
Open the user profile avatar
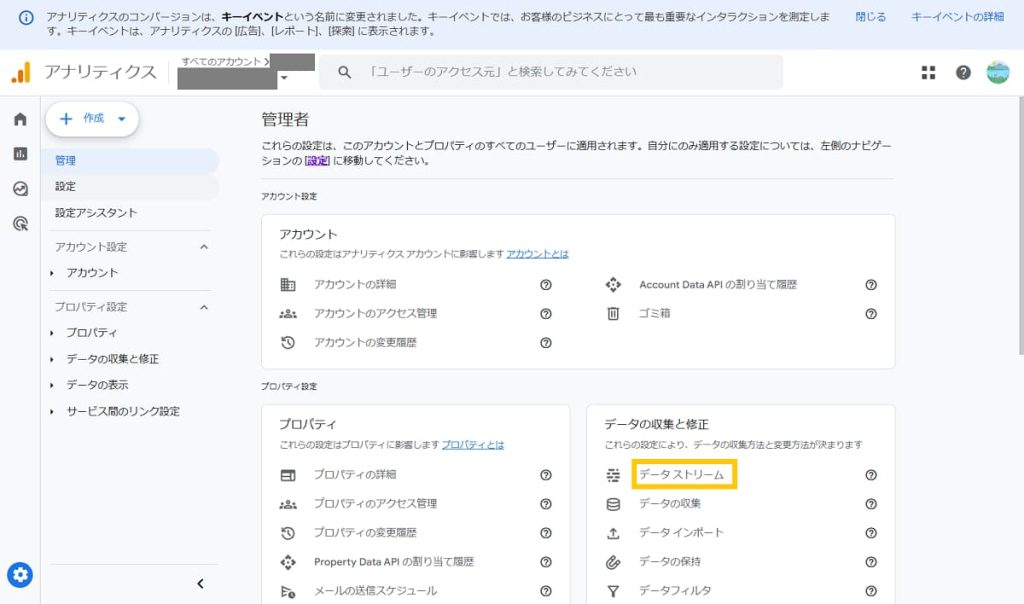click(997, 72)
